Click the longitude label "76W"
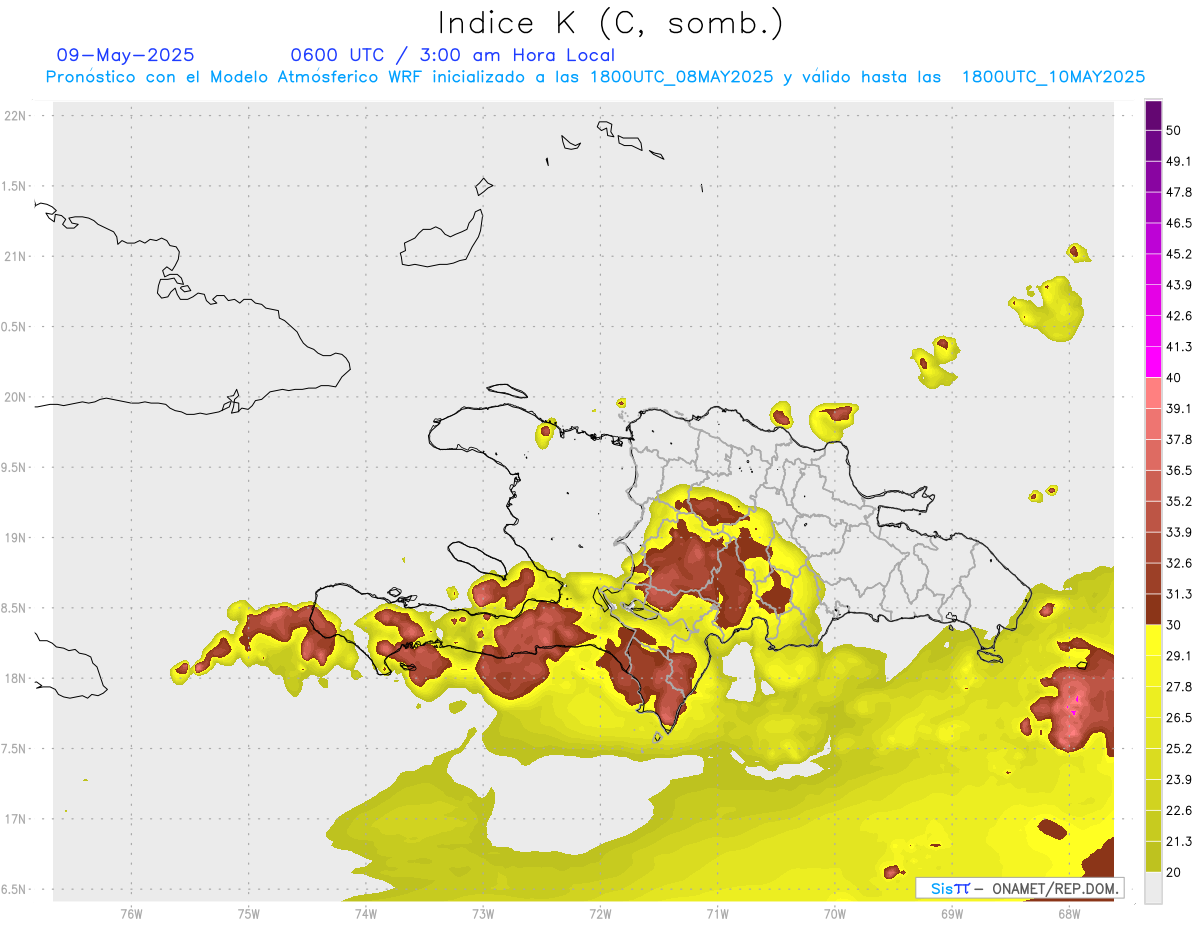Screen dimensions: 1200x927 tap(131, 913)
